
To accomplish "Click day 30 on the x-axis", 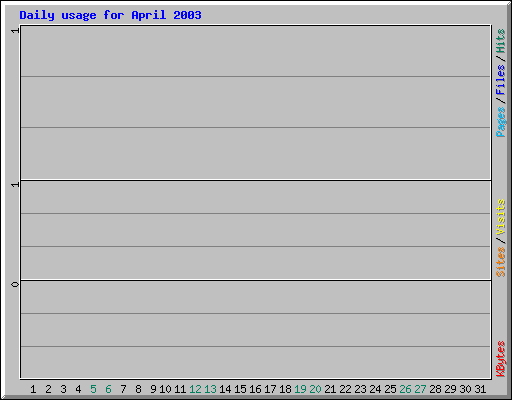I will click(x=465, y=389).
